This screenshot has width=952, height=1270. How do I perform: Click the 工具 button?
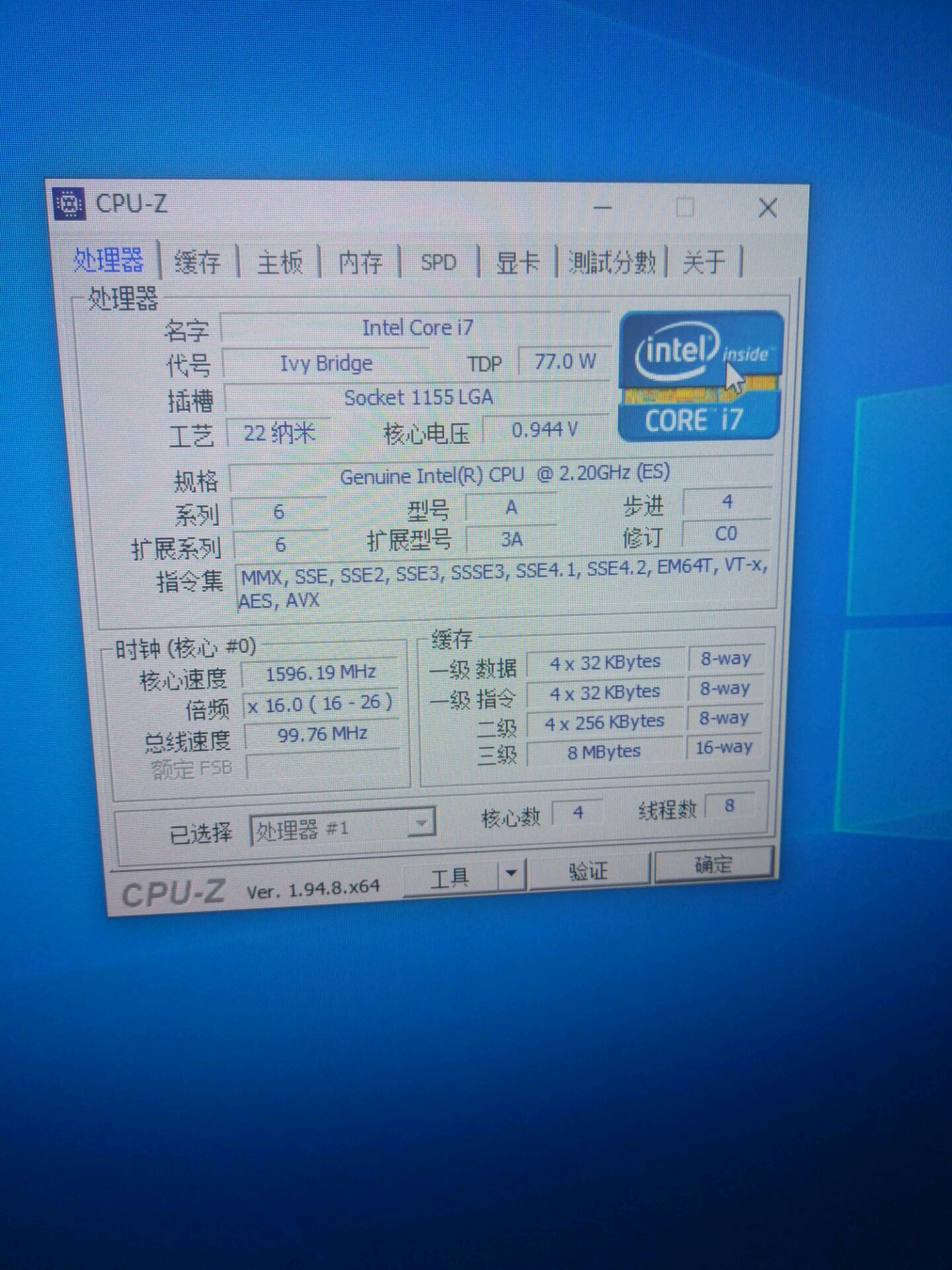pos(450,878)
